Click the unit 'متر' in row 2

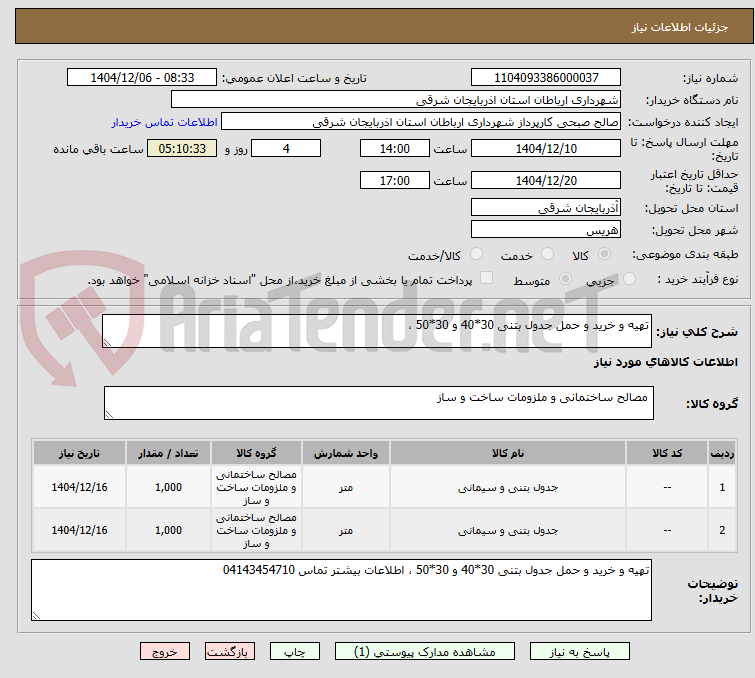click(346, 530)
